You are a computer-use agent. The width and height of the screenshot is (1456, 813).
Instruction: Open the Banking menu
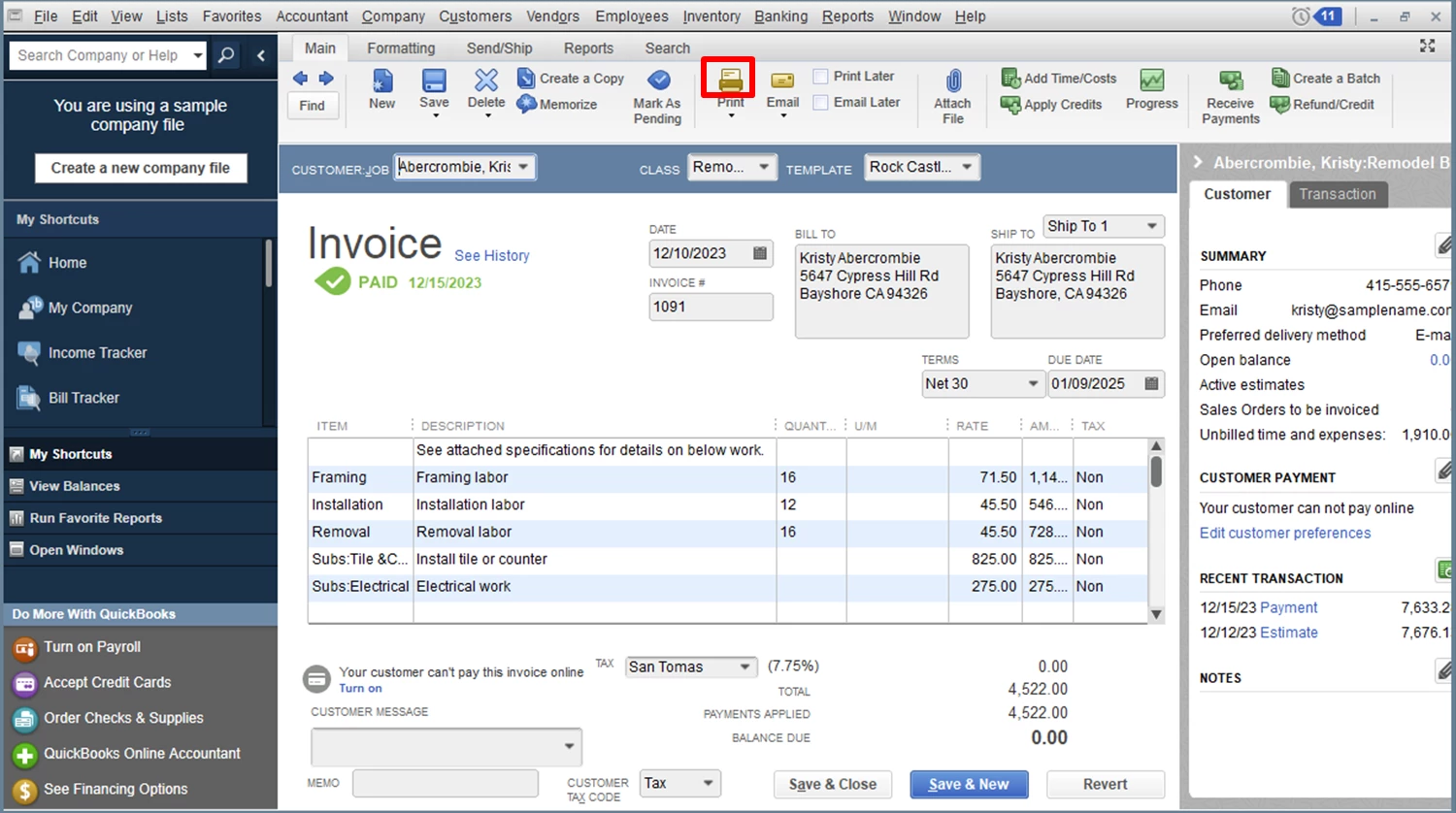[780, 16]
